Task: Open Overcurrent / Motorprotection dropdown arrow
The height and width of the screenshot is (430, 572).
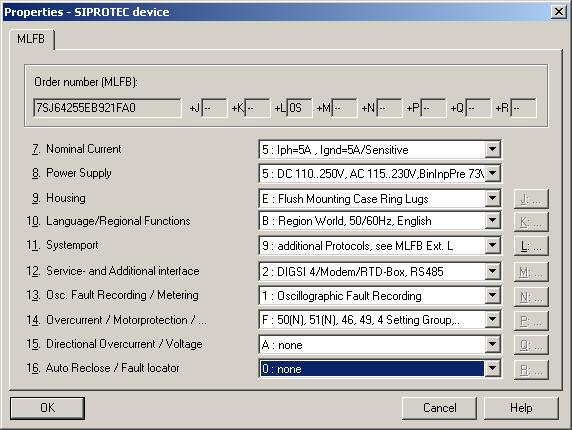Action: tap(492, 320)
